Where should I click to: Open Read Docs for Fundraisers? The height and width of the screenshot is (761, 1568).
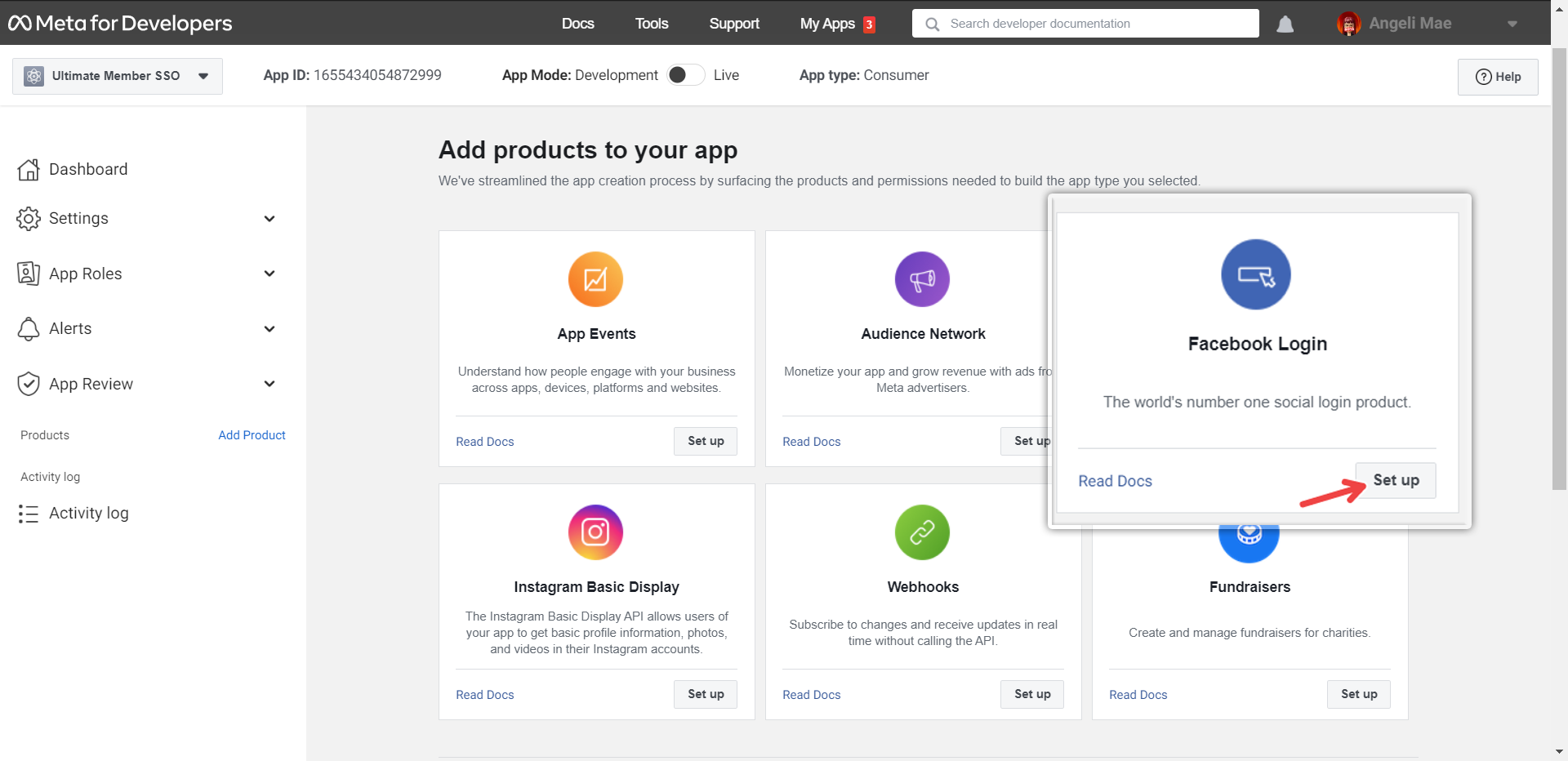(1137, 694)
